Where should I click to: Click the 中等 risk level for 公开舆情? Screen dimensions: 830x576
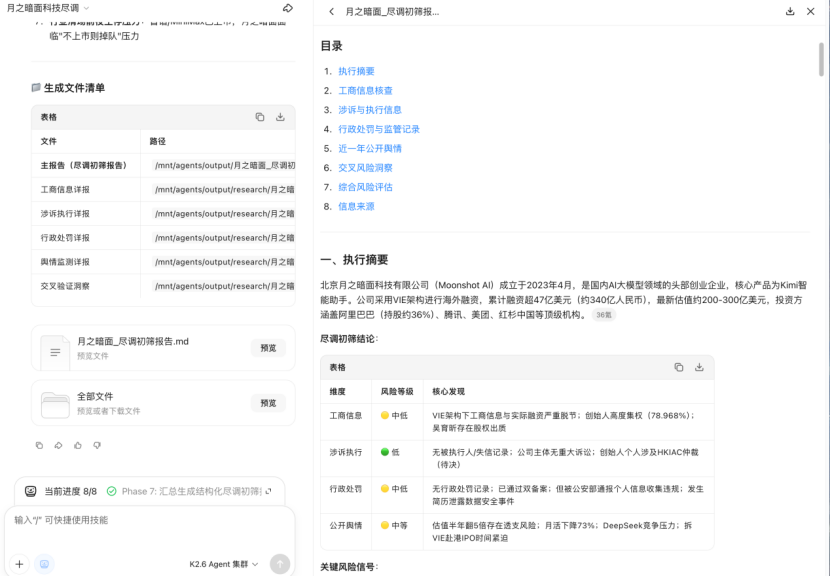click(x=394, y=525)
